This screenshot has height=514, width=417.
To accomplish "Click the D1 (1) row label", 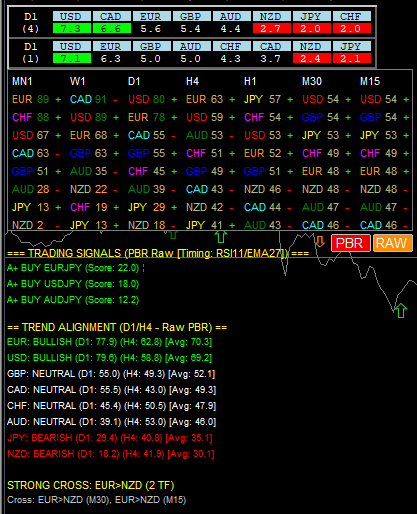I will (x=30, y=53).
